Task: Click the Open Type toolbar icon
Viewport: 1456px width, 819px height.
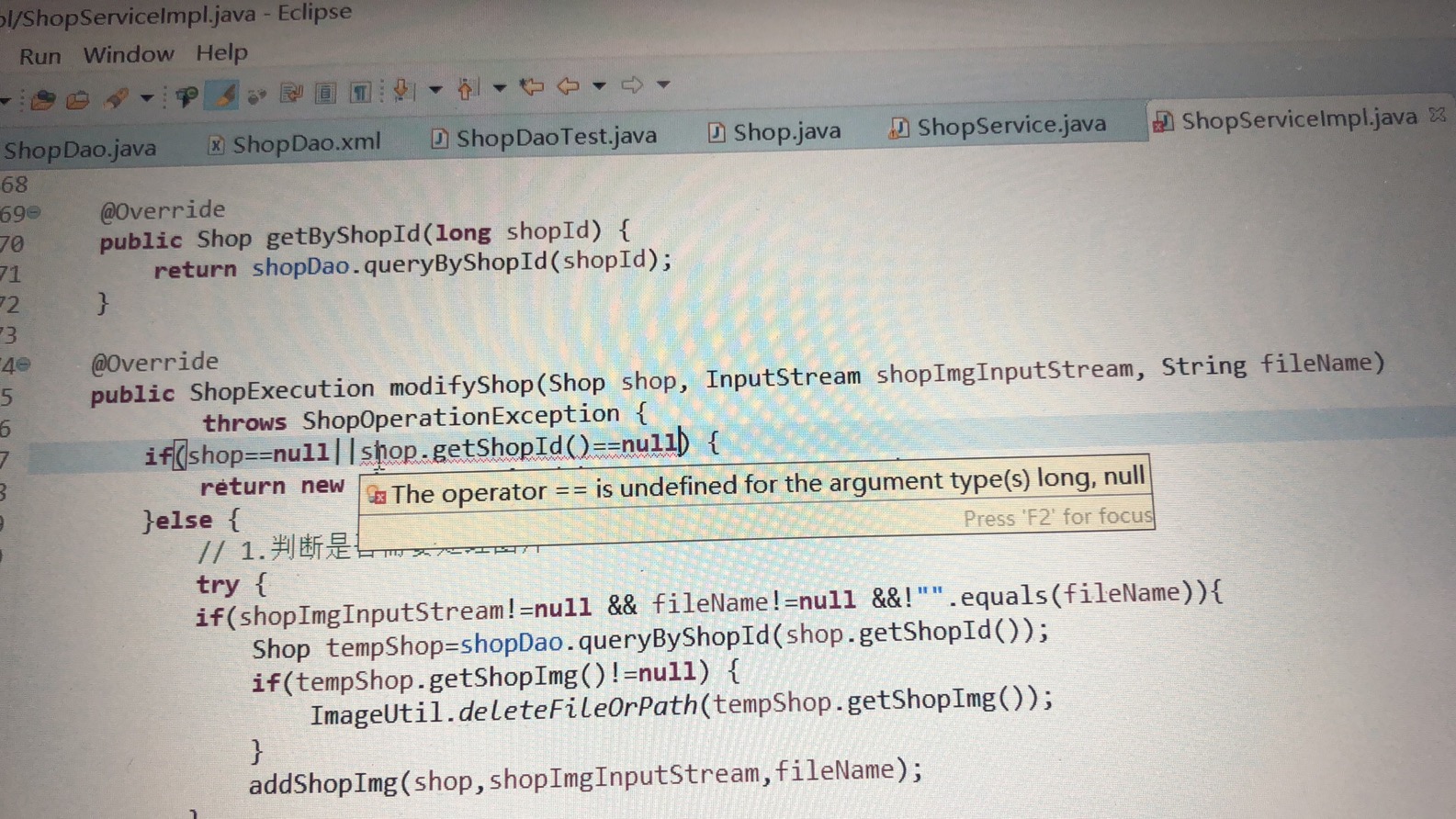Action: coord(41,99)
